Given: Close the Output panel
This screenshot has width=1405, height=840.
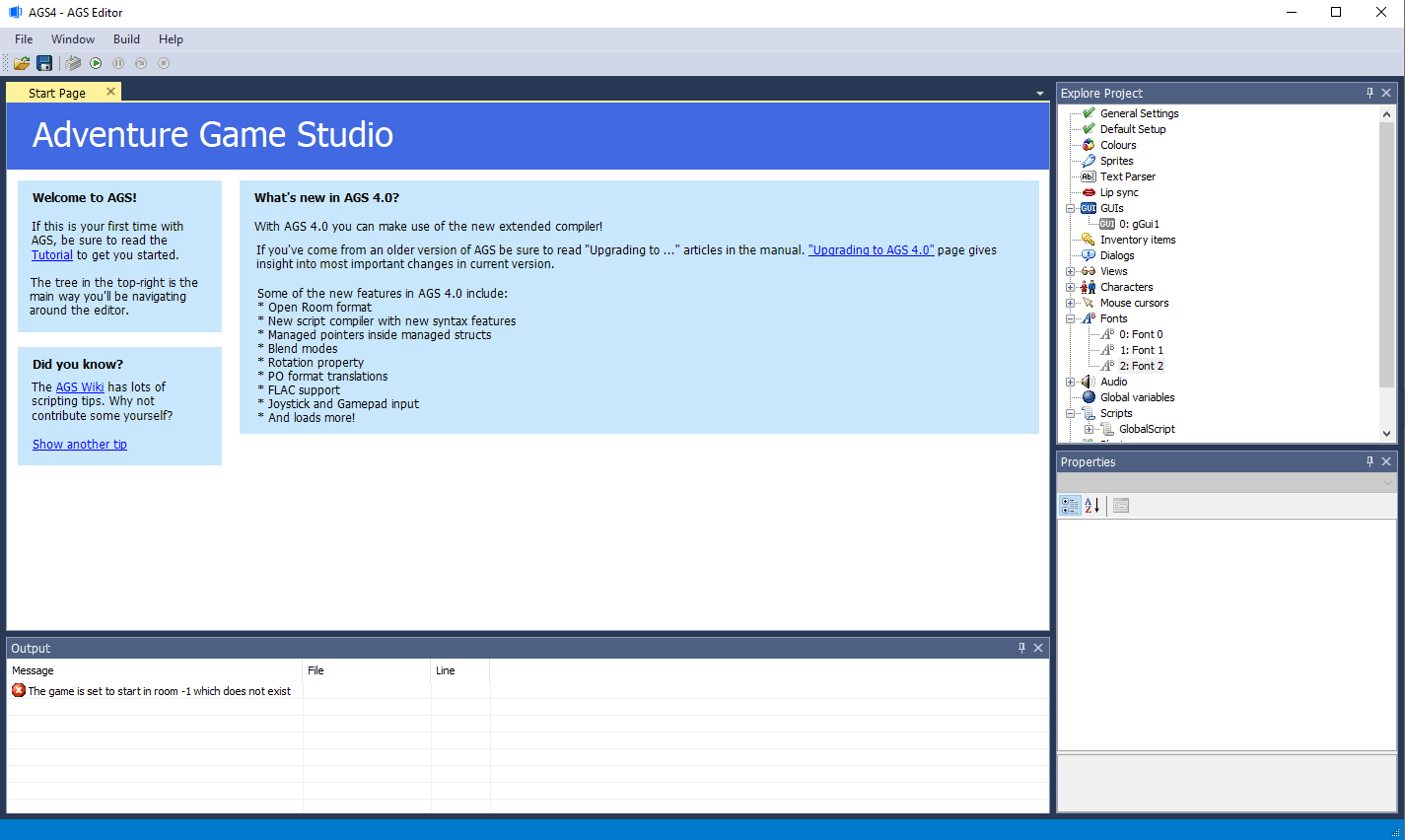Looking at the screenshot, I should [1038, 648].
